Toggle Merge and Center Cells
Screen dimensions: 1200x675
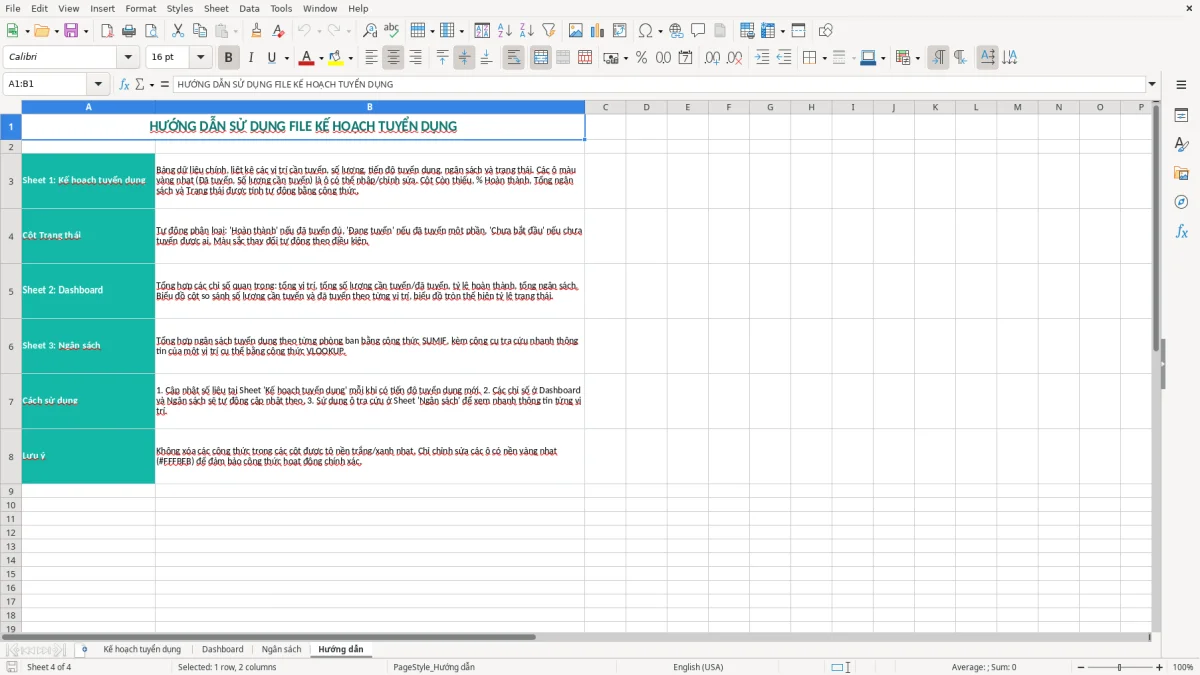click(541, 58)
